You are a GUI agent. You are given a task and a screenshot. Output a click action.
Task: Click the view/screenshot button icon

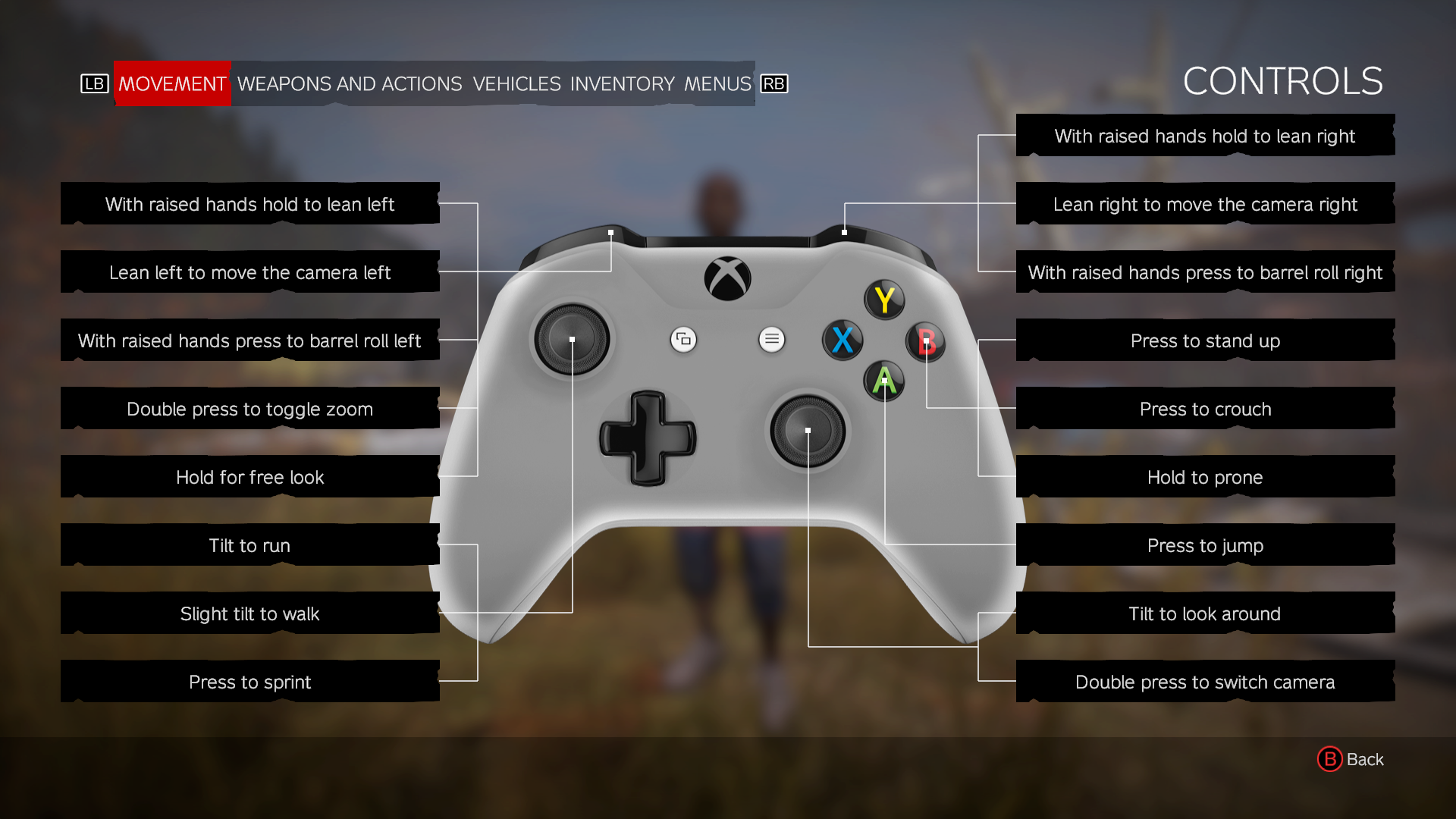click(x=683, y=339)
